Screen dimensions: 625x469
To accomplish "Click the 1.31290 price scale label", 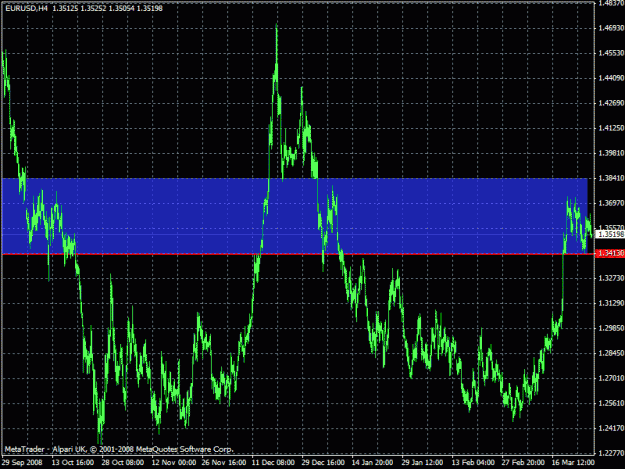I will tap(611, 303).
